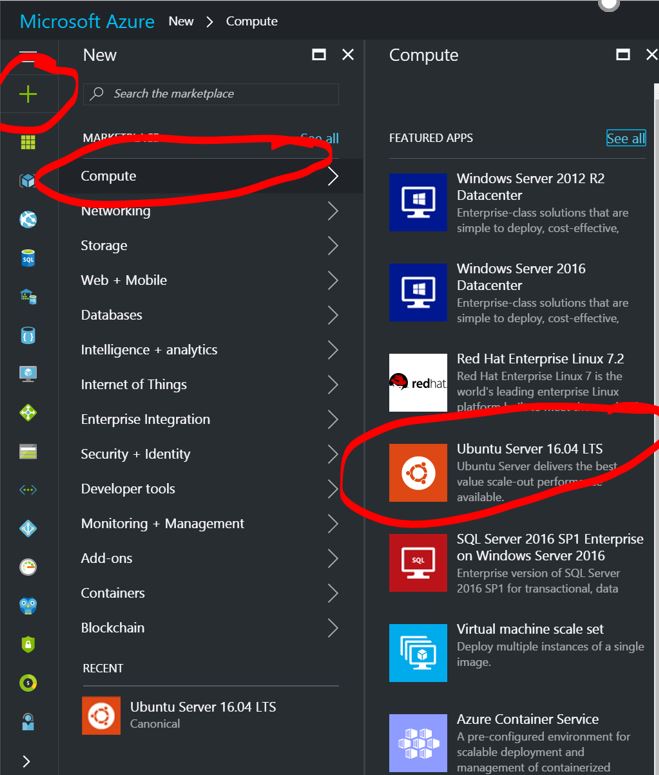Image resolution: width=659 pixels, height=775 pixels.
Task: Click the Microsoft Azure logo text
Action: [x=87, y=21]
